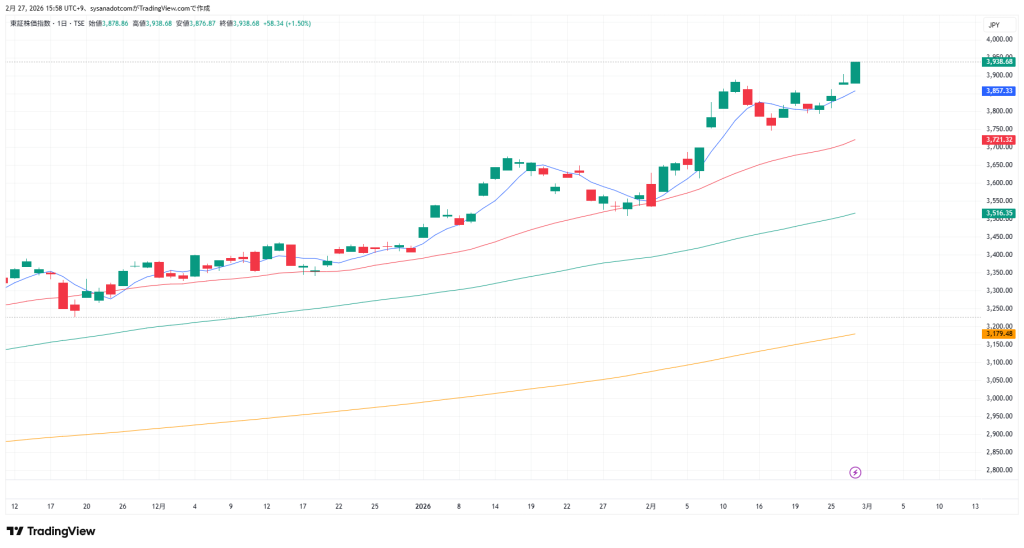
Task: Open the JPY currency selector
Action: [993, 24]
